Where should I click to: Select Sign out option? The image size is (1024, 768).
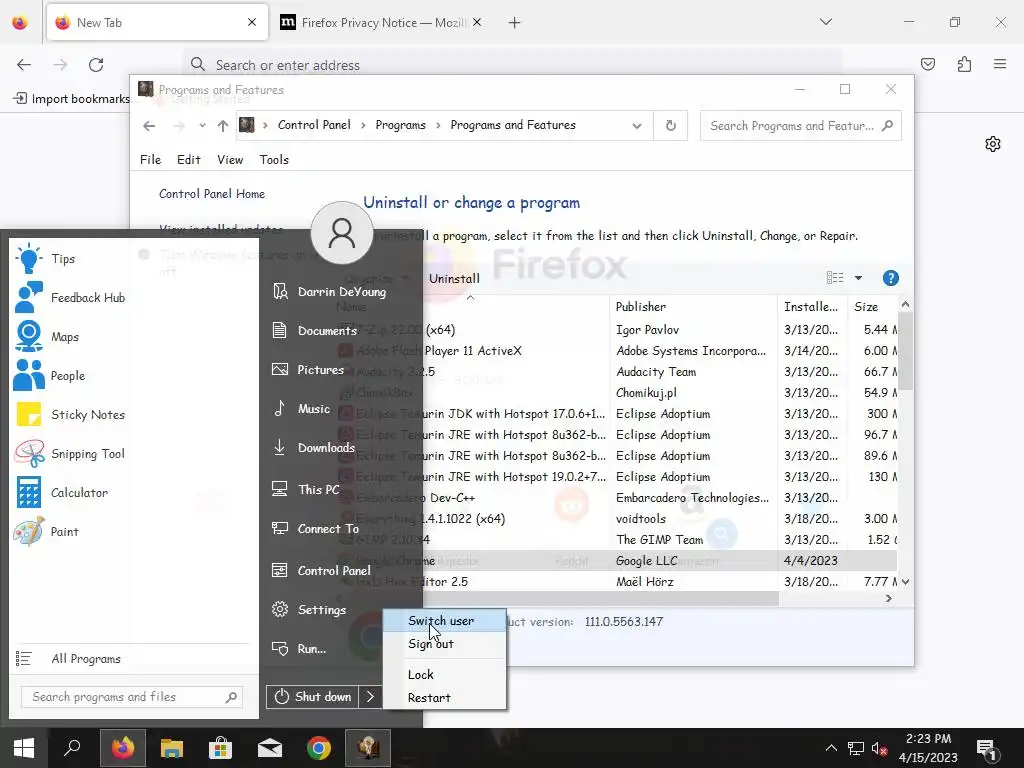coord(444,644)
